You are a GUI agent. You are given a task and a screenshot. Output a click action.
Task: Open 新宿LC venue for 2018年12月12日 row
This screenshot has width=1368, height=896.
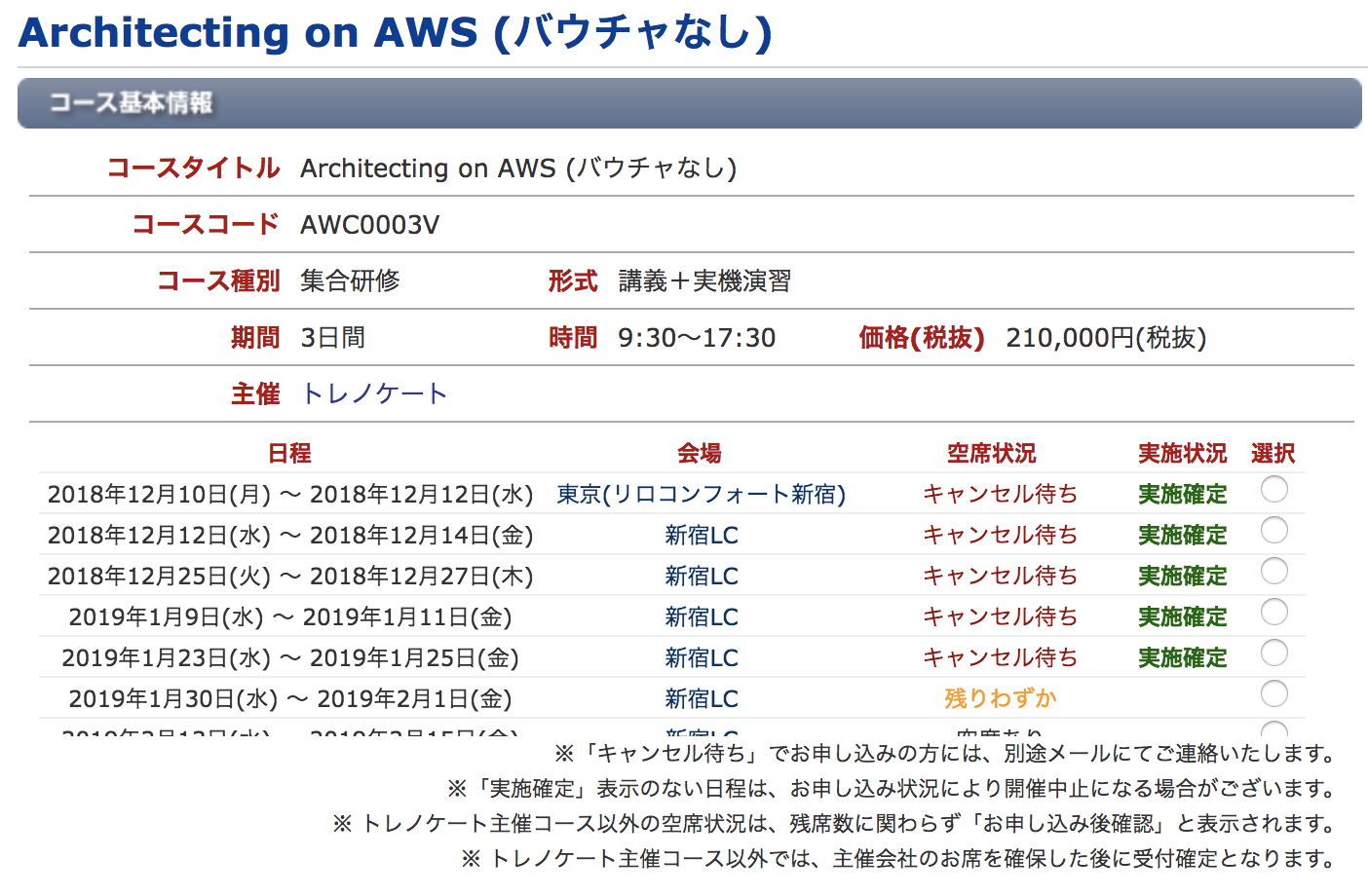[701, 535]
